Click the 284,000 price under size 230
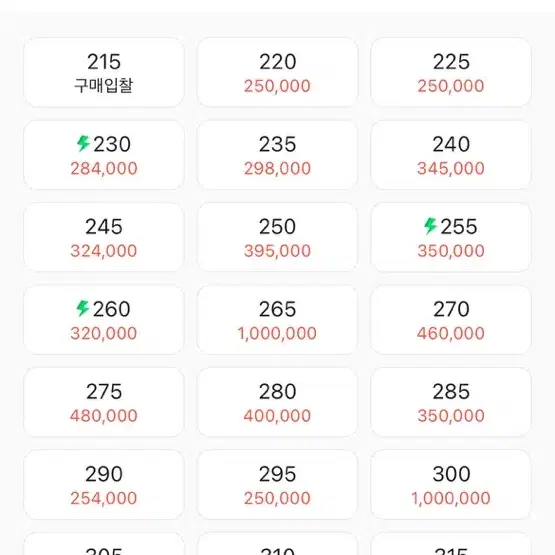Screen dimensions: 555x555 pos(104,168)
